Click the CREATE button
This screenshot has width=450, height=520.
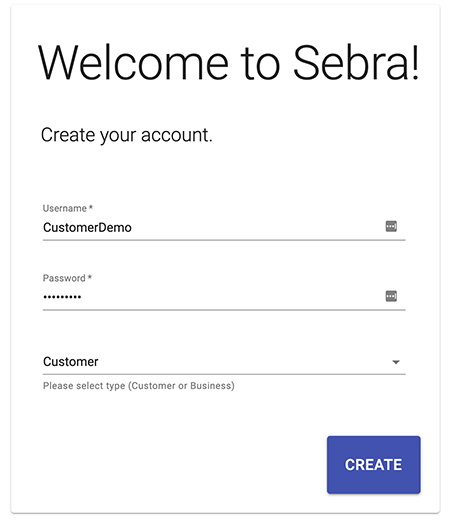[x=373, y=465]
